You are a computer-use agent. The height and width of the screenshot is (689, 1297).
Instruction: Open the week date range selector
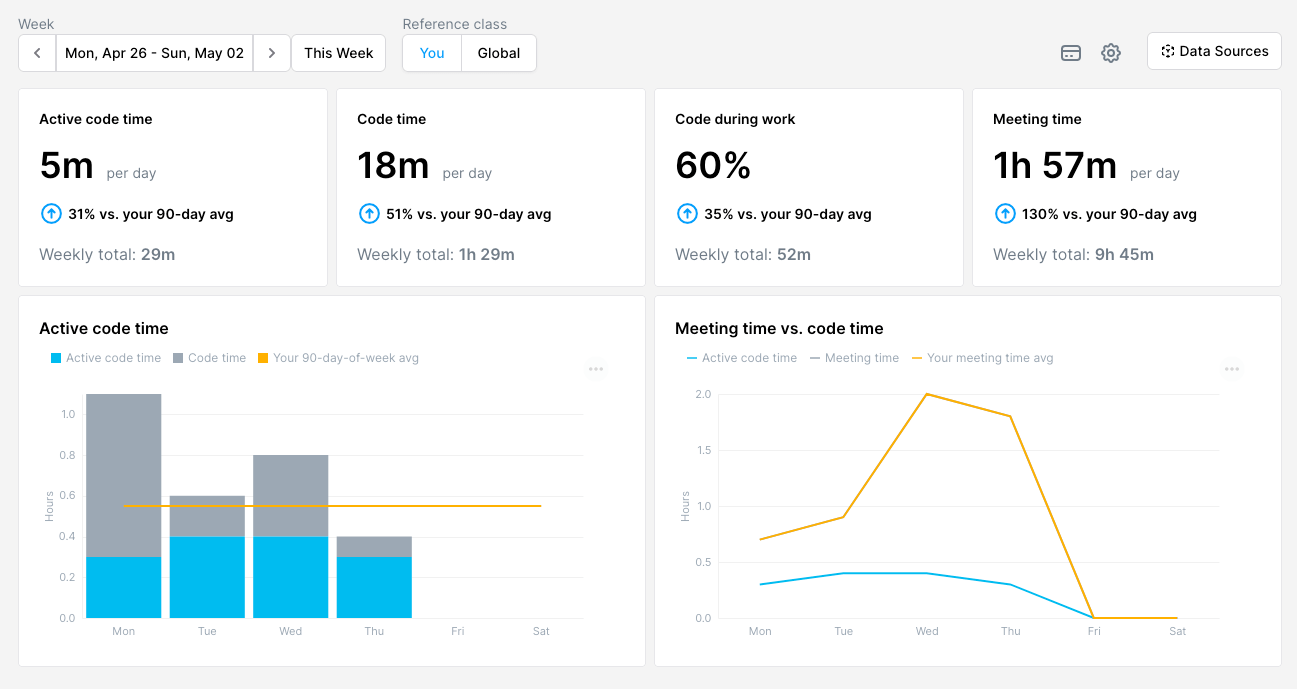click(x=154, y=53)
